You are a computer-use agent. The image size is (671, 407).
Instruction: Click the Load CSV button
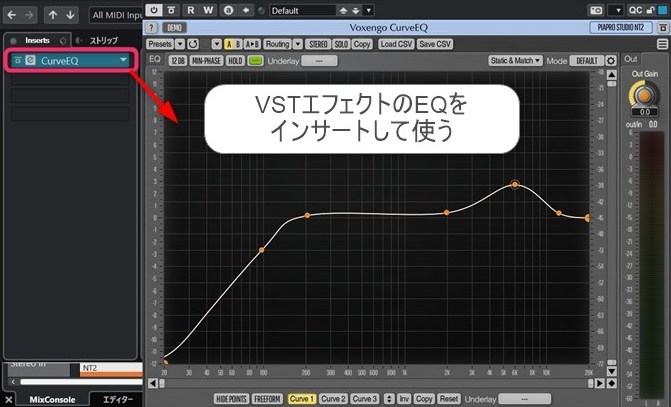[x=396, y=44]
